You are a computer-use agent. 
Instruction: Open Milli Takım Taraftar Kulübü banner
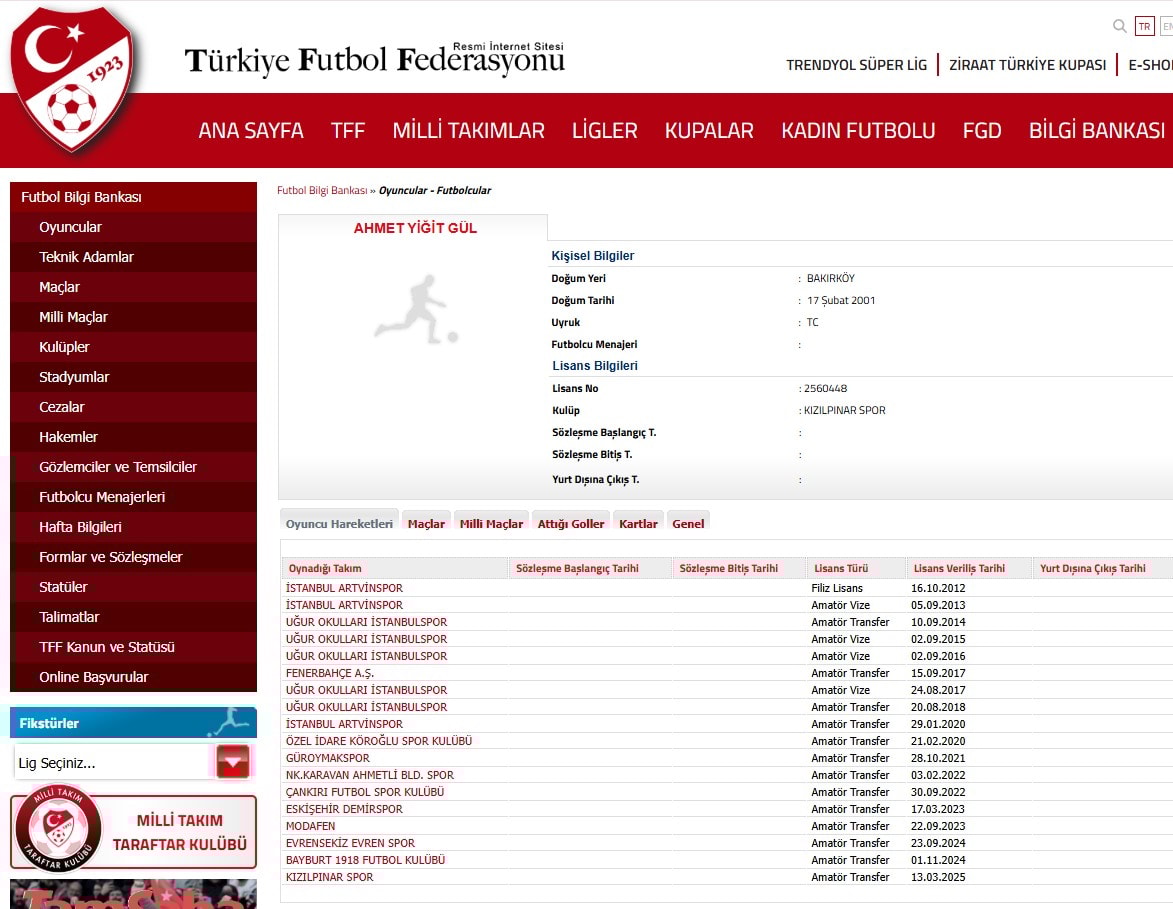pos(134,831)
